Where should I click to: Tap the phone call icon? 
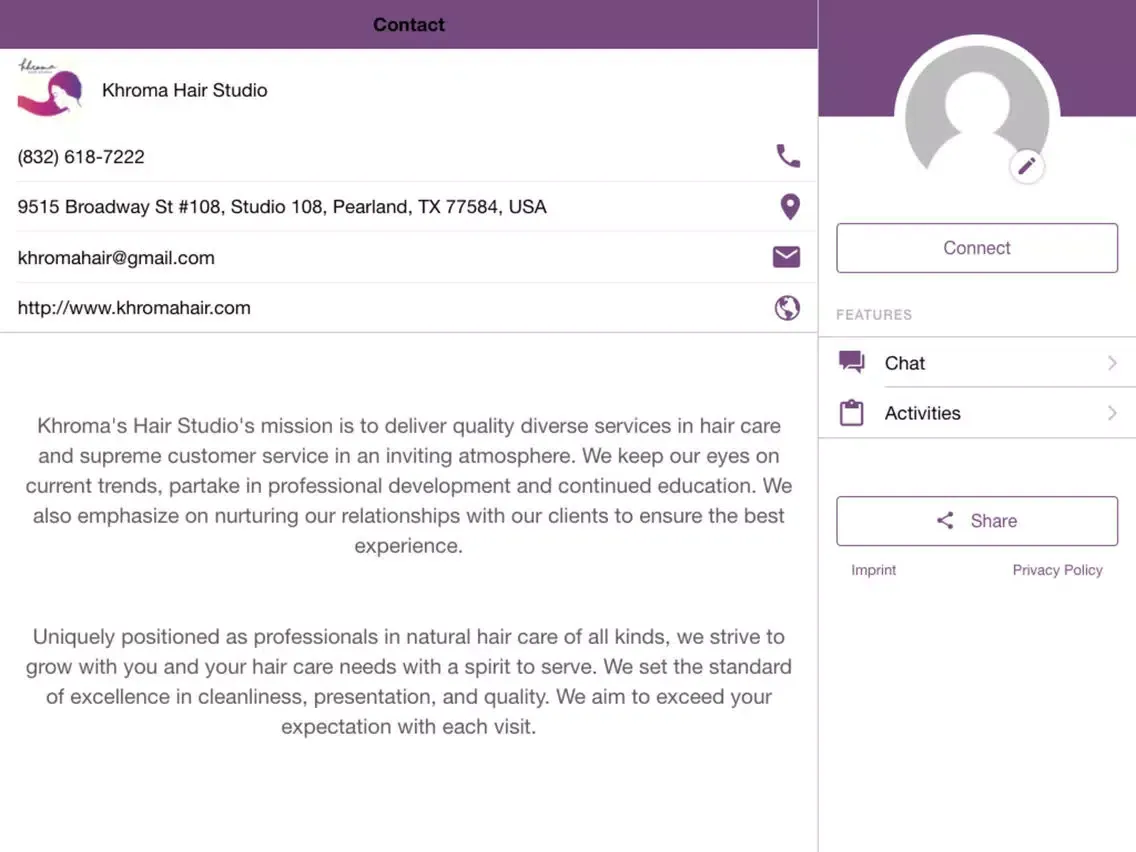pyautogui.click(x=788, y=156)
